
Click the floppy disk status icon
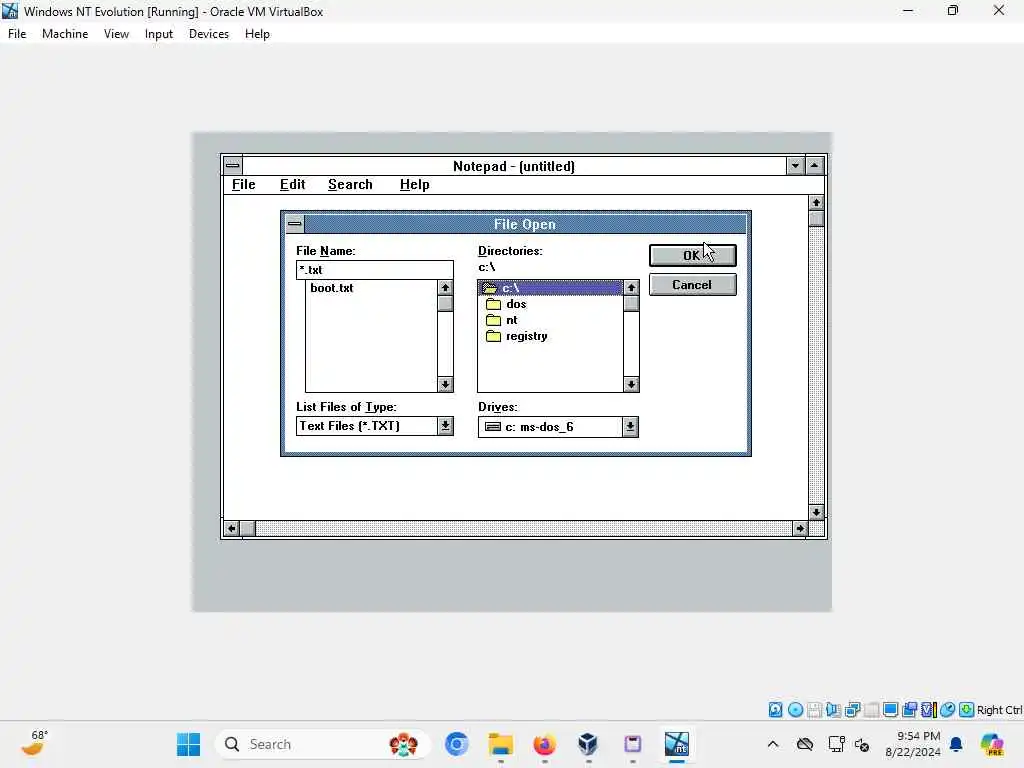[x=814, y=710]
